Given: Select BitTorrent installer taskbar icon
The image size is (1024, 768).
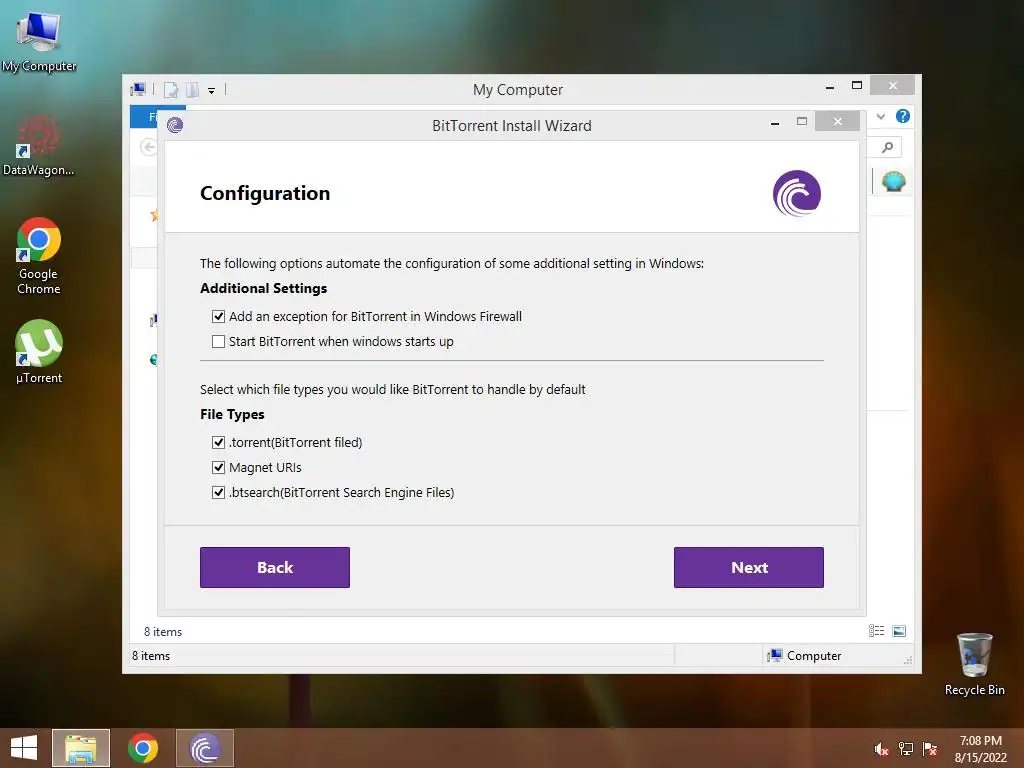Looking at the screenshot, I should tap(204, 748).
